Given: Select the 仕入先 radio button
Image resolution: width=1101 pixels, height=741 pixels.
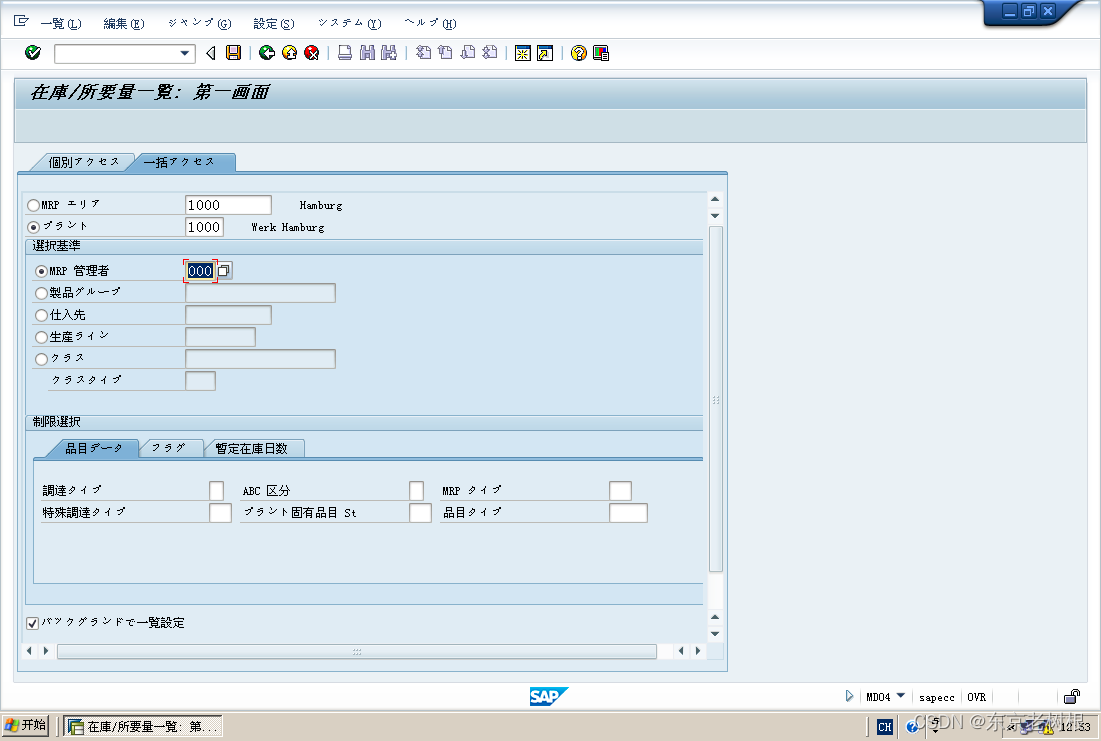Looking at the screenshot, I should click(x=40, y=314).
